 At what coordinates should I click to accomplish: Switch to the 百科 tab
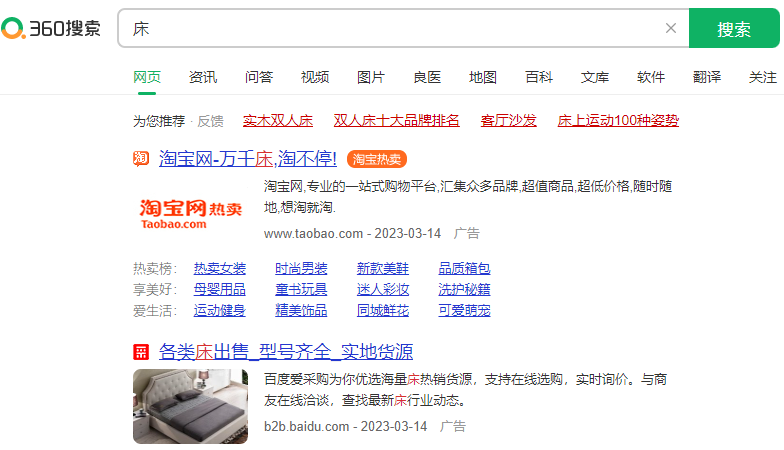tap(539, 77)
